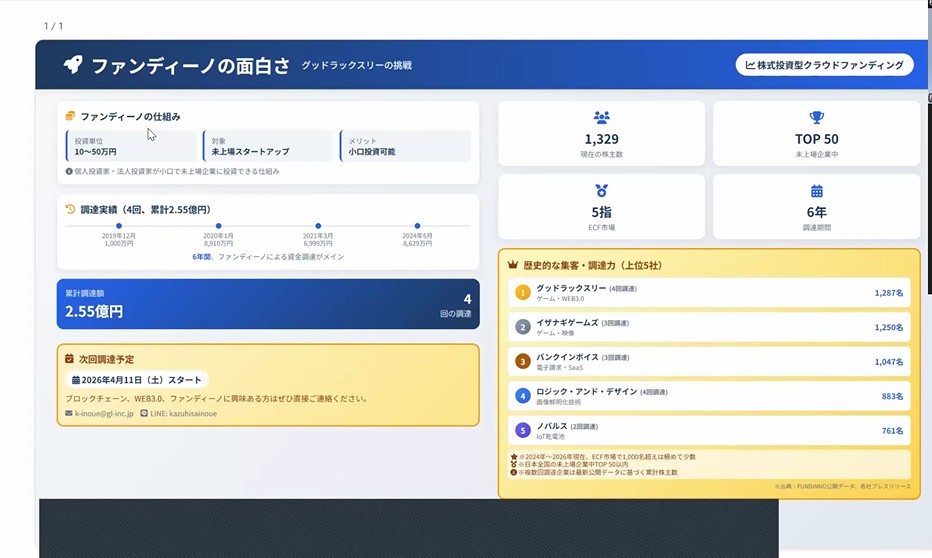Open the email link k-inoue@gl-inc.jp
932x558 pixels.
tap(104, 414)
